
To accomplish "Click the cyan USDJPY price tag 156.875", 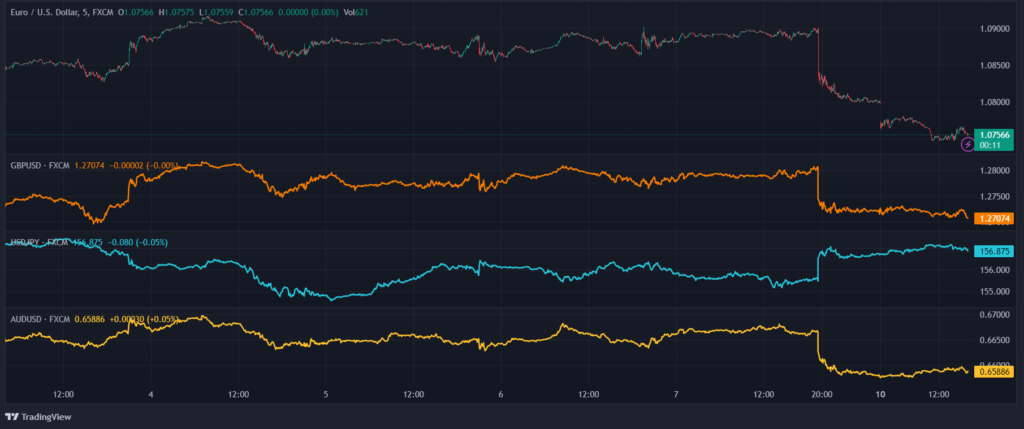I will pos(993,251).
